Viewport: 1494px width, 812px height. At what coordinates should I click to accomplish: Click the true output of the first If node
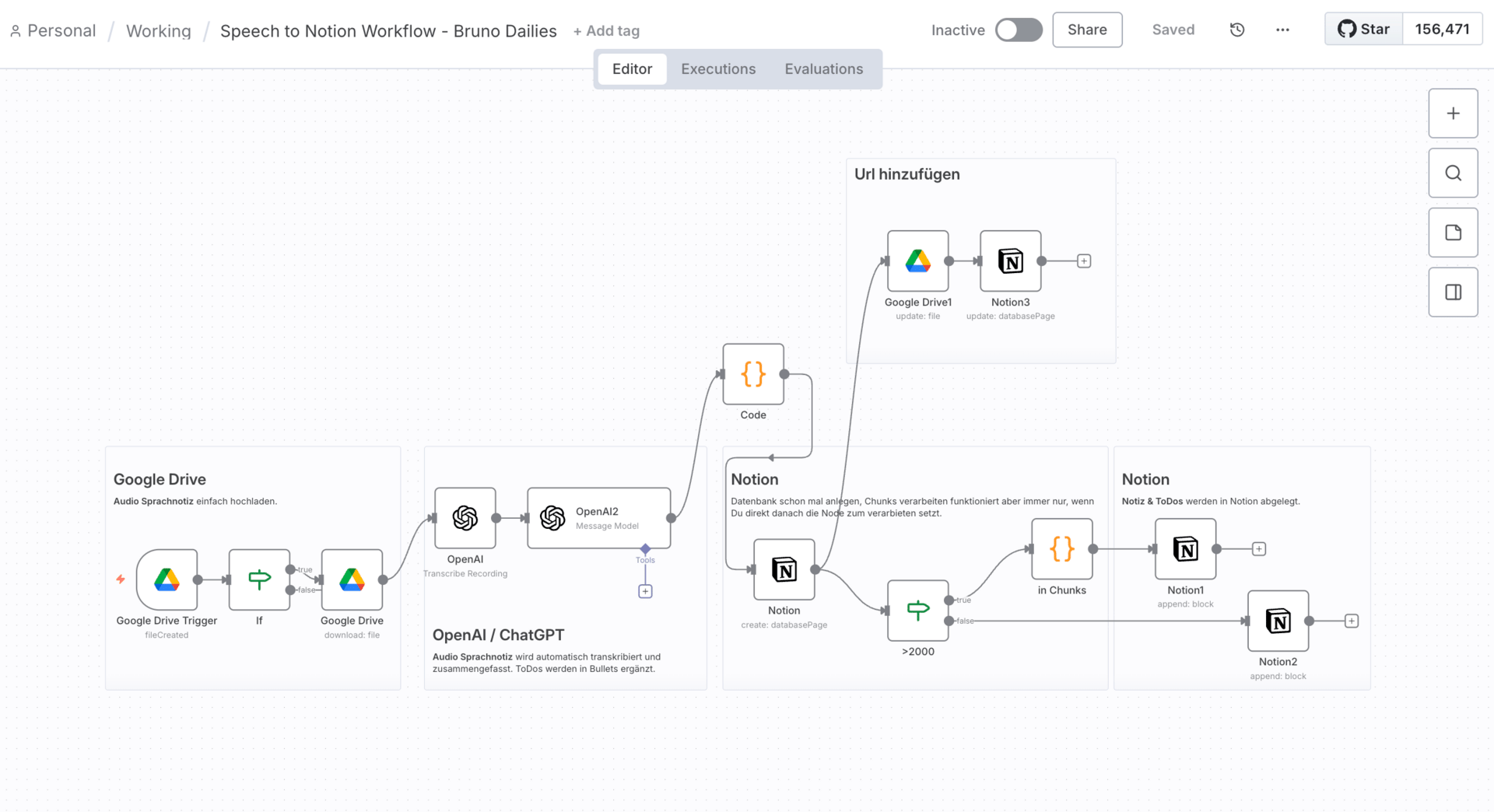(290, 569)
